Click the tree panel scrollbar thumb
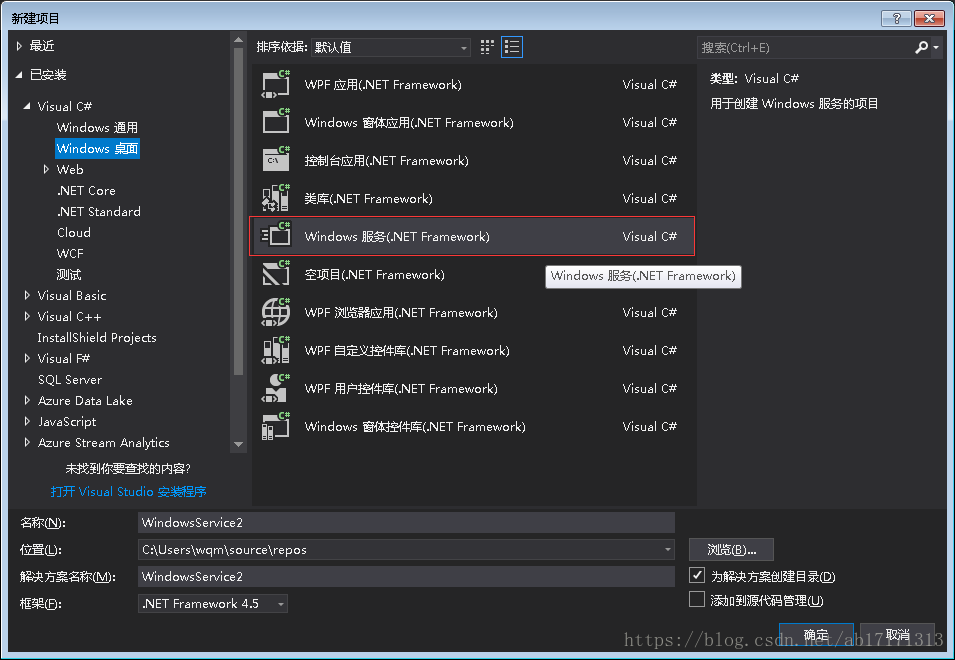955x660 pixels. point(238,211)
